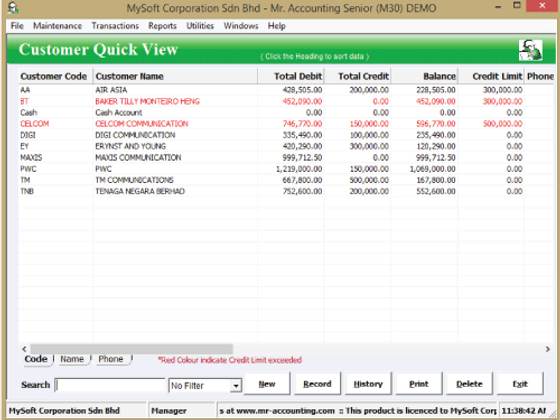Select the AIR ASIA customer row
Image resolution: width=560 pixels, height=420 pixels.
[286, 90]
